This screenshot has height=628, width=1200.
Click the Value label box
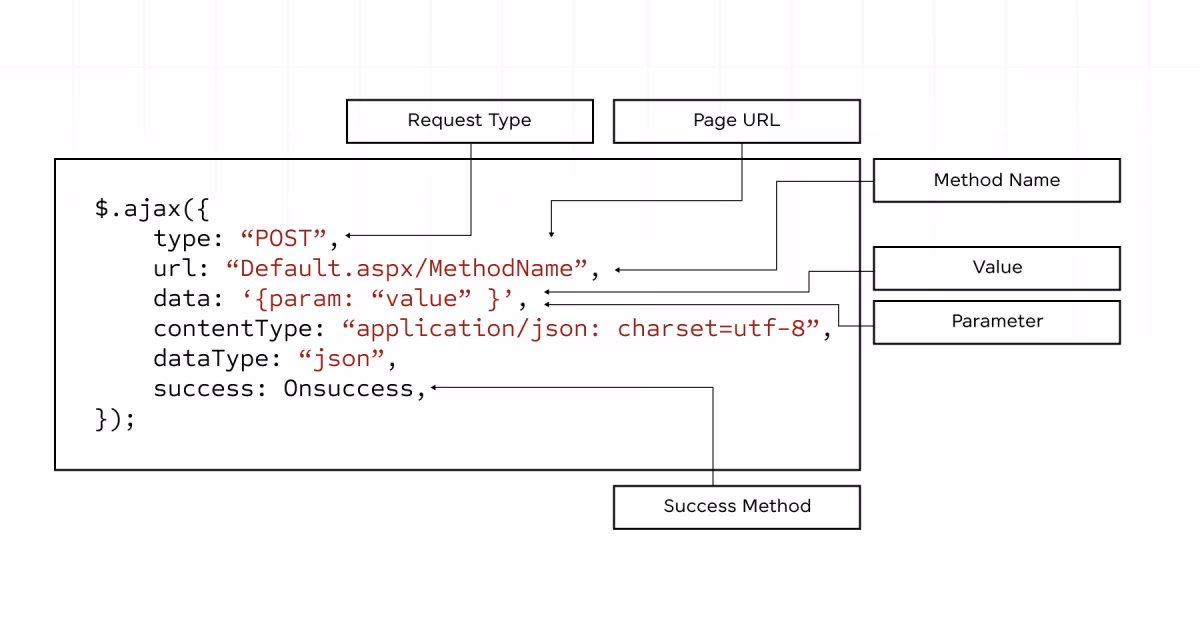[x=996, y=267]
